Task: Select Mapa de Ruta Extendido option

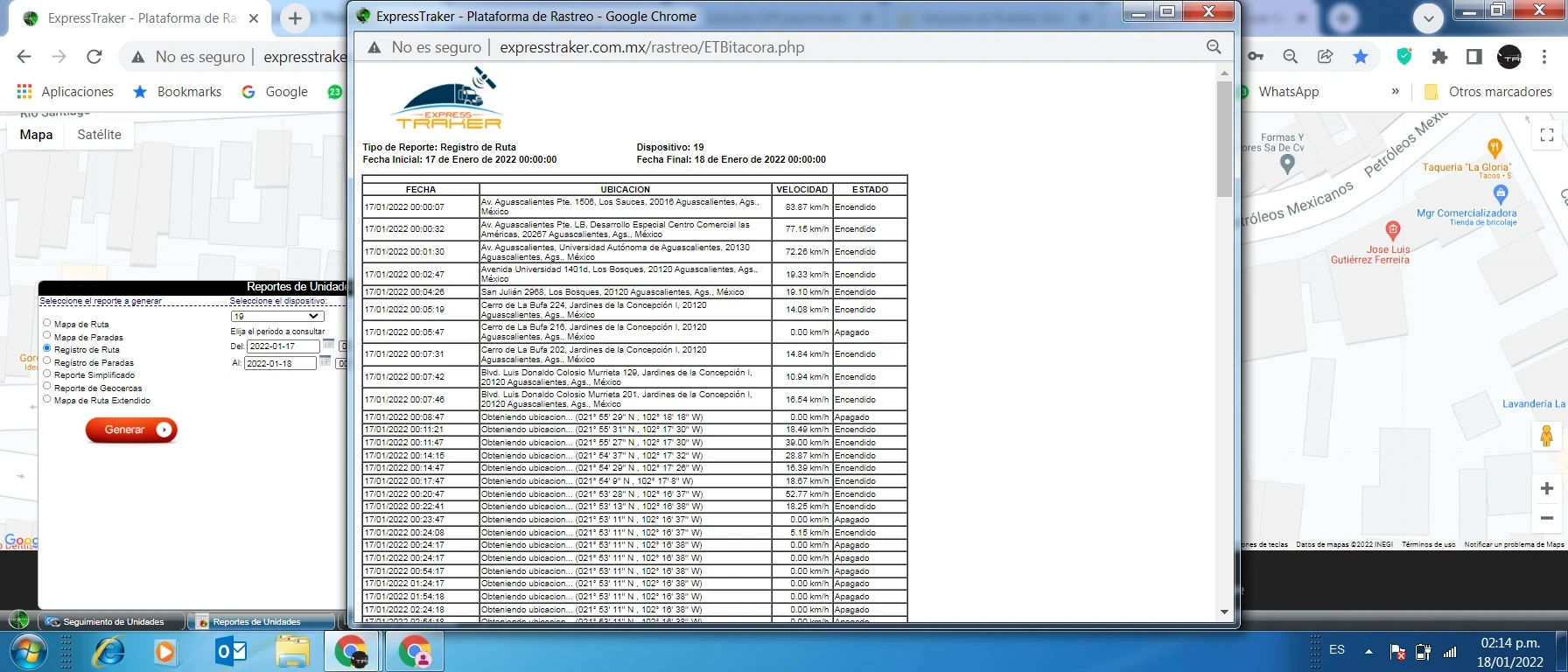Action: click(x=47, y=399)
